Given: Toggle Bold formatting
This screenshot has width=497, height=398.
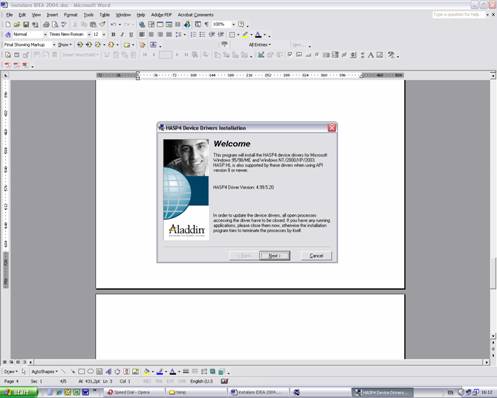Looking at the screenshot, I should coord(113,34).
